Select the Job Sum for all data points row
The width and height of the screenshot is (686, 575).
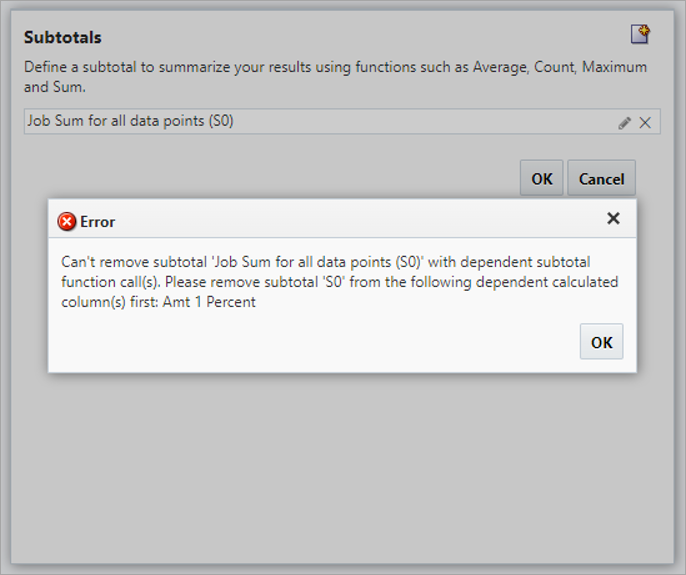pos(342,121)
